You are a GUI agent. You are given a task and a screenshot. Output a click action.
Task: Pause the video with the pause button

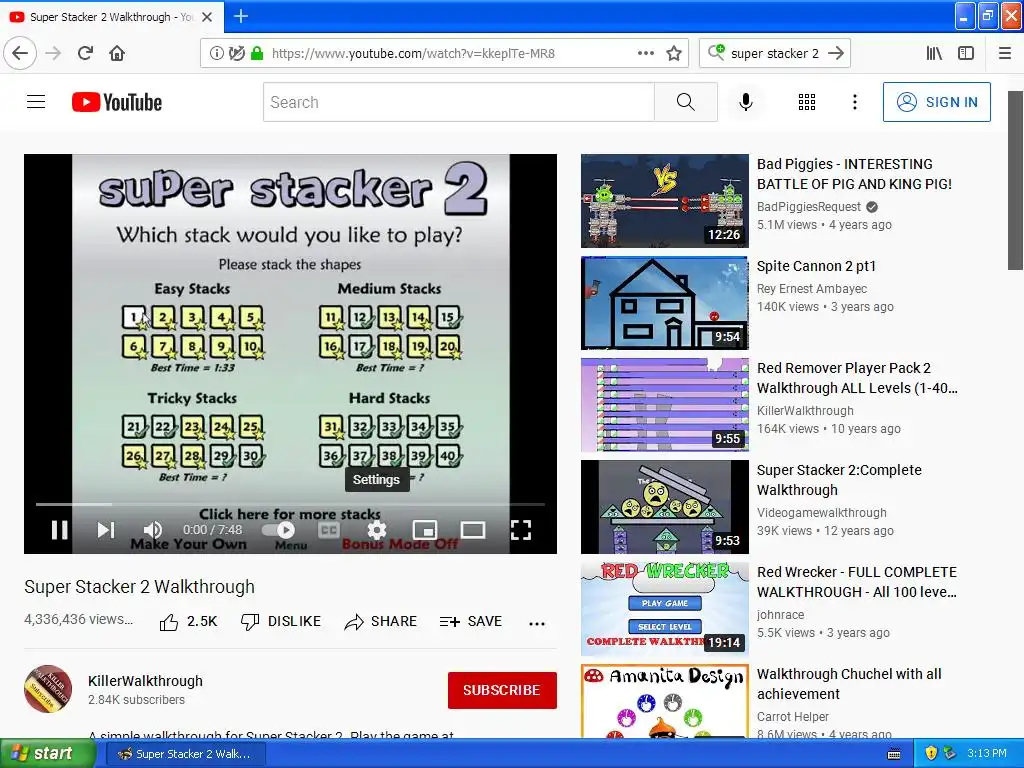(x=59, y=530)
